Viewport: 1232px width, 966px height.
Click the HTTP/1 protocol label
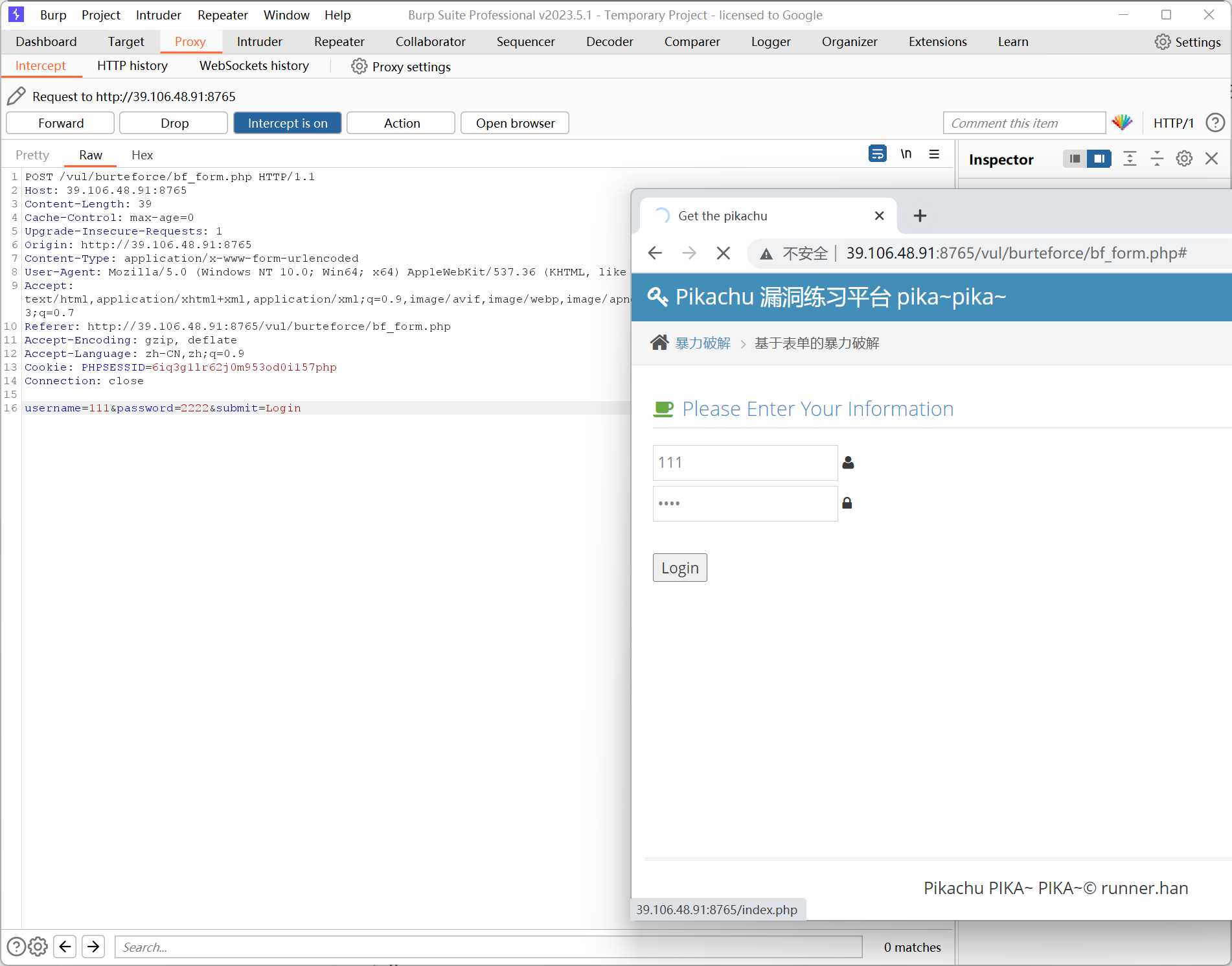[x=1173, y=123]
